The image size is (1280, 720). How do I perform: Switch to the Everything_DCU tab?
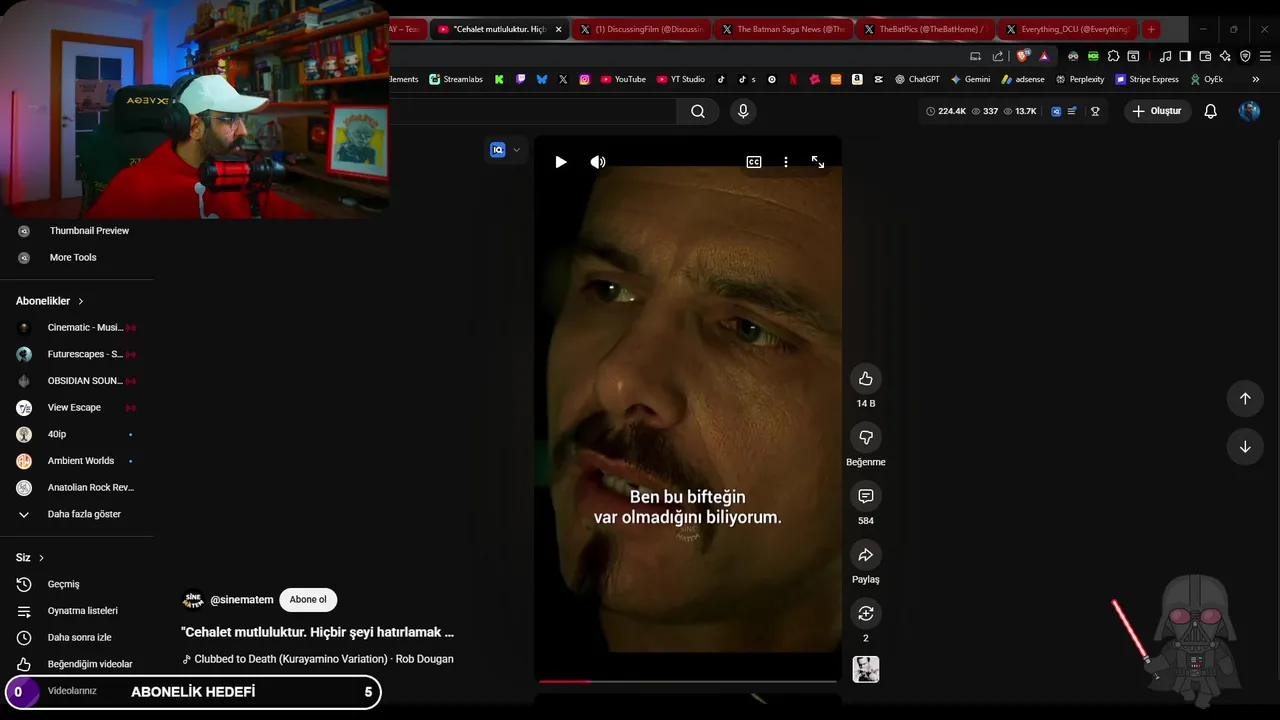[x=1068, y=29]
